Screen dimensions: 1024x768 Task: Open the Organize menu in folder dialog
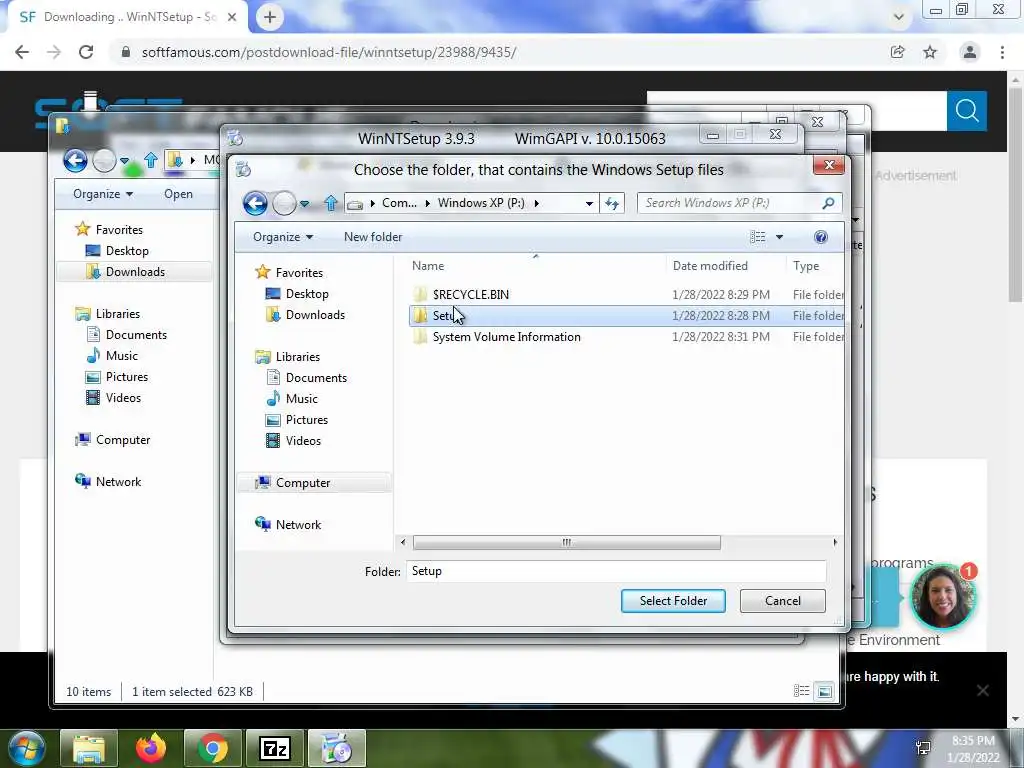point(283,237)
